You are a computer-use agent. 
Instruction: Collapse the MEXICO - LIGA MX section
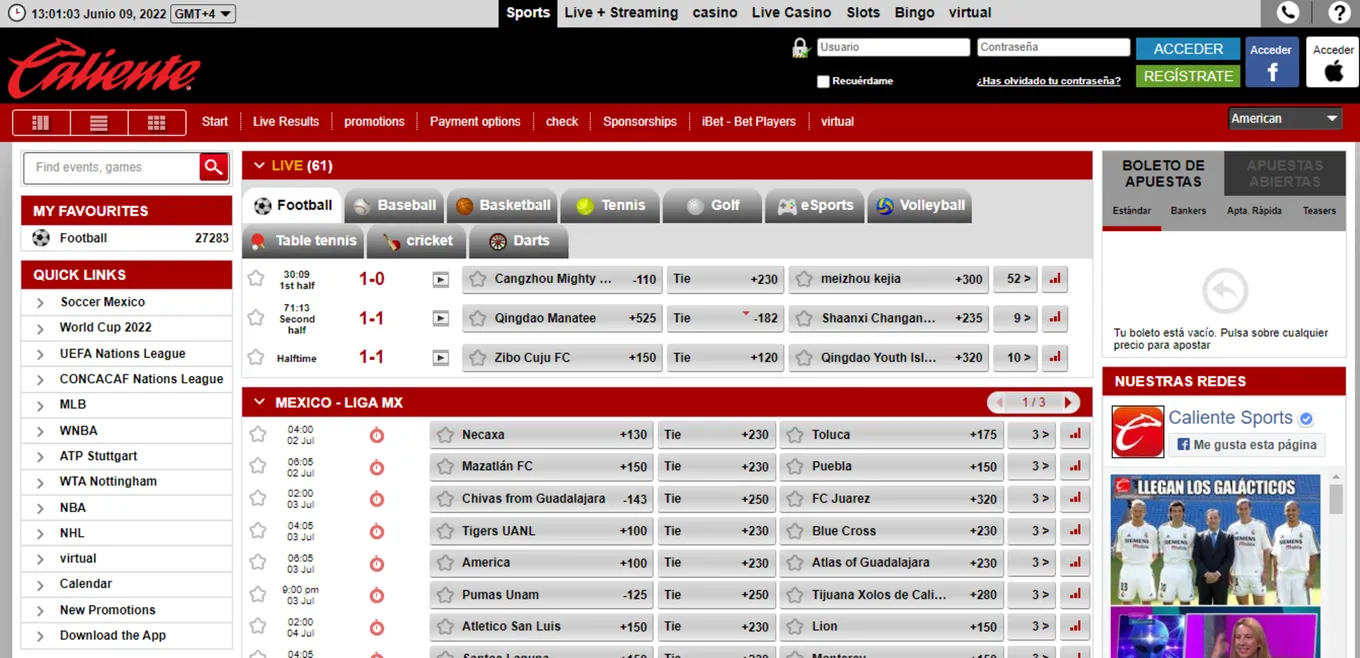click(x=259, y=402)
